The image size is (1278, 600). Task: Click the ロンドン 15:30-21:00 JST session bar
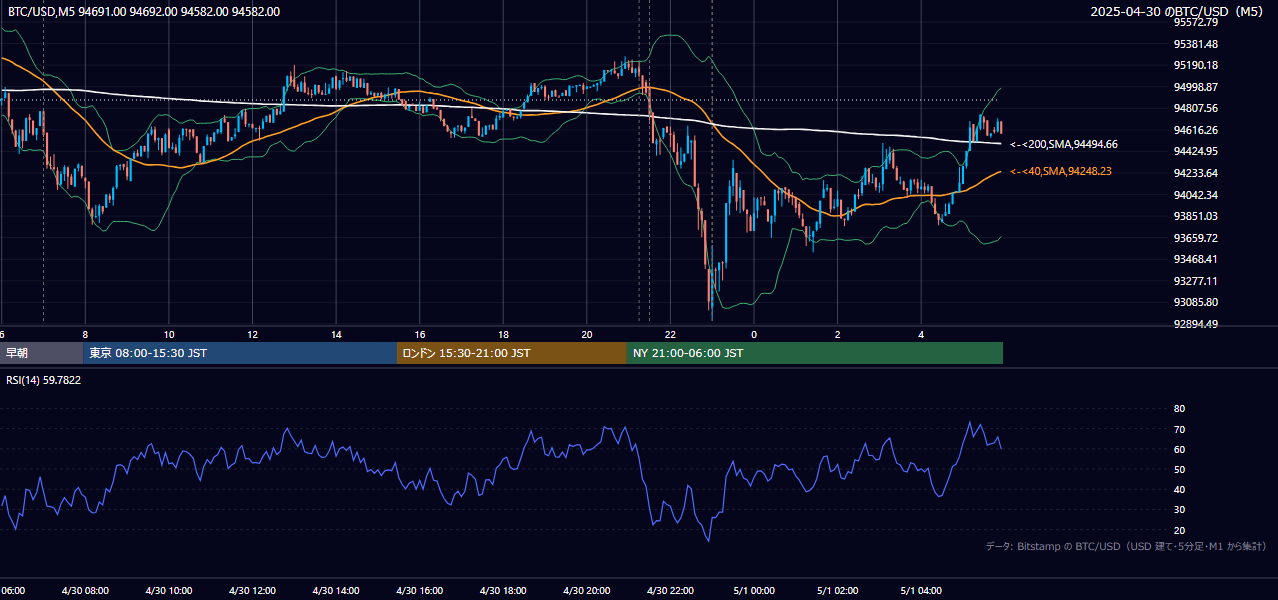pyautogui.click(x=512, y=353)
